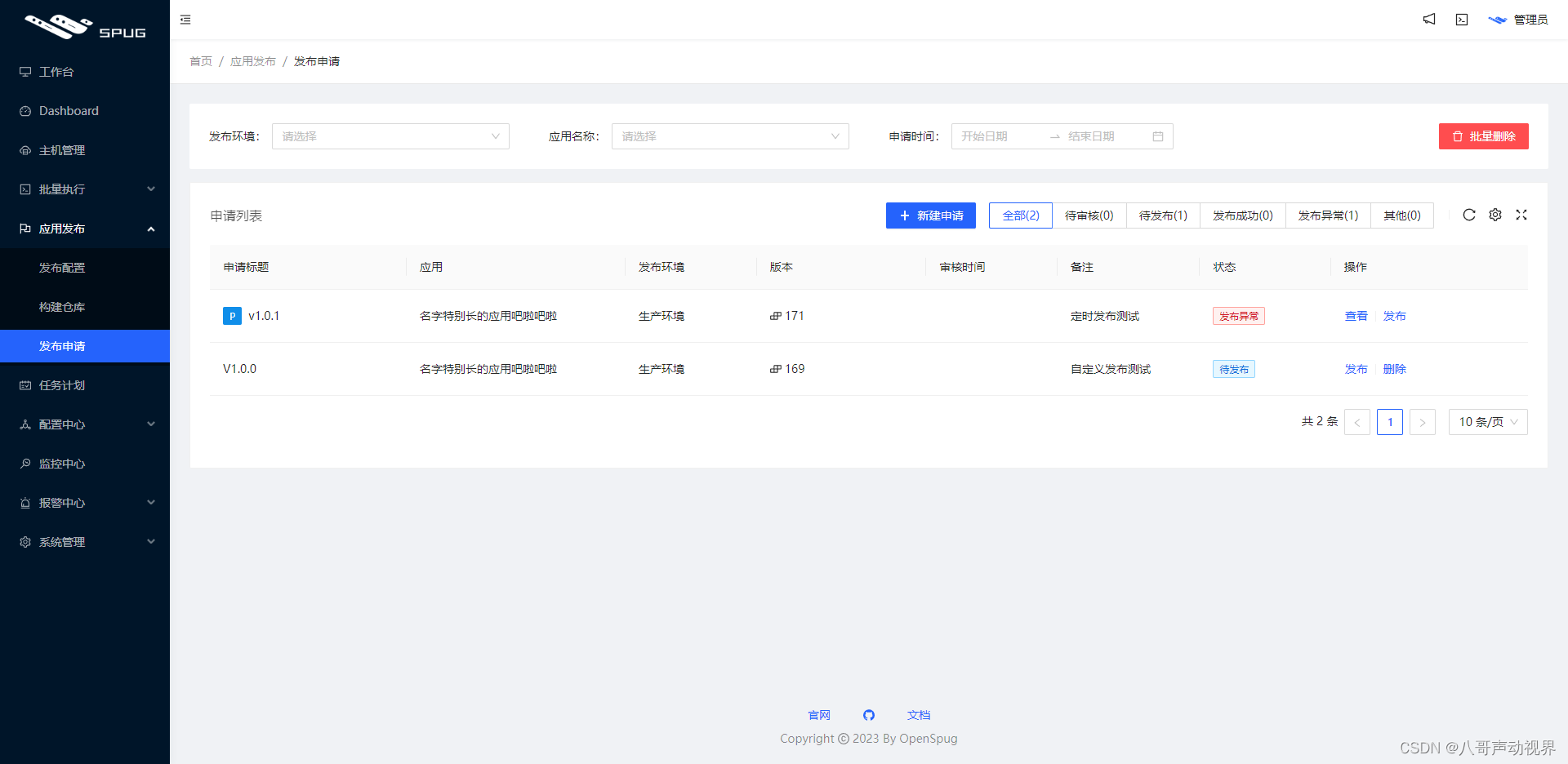Screen dimensions: 1568x764
Task: Click version icon beside 171
Action: point(776,316)
